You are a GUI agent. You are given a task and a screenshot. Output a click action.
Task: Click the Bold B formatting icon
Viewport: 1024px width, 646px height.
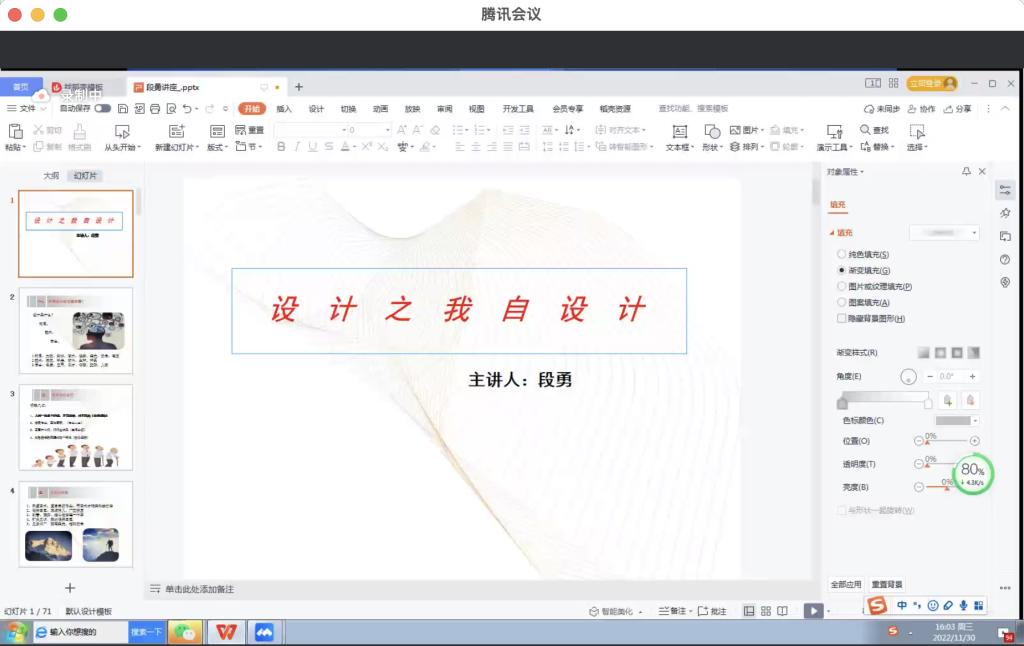[x=281, y=147]
